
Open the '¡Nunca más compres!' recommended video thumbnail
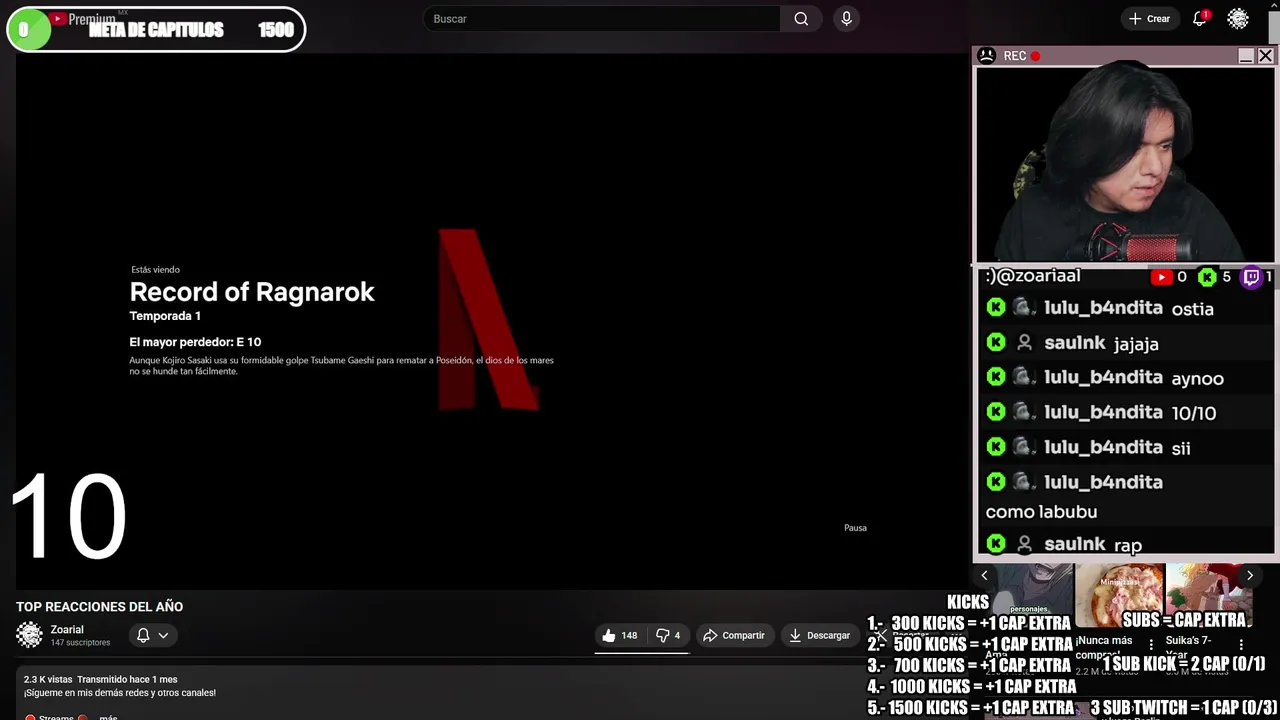point(1118,595)
